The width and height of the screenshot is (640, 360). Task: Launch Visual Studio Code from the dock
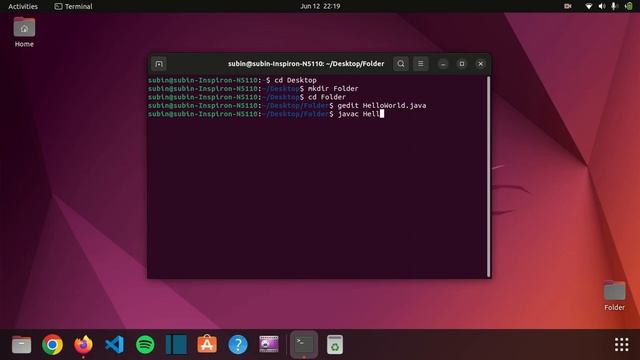point(114,345)
